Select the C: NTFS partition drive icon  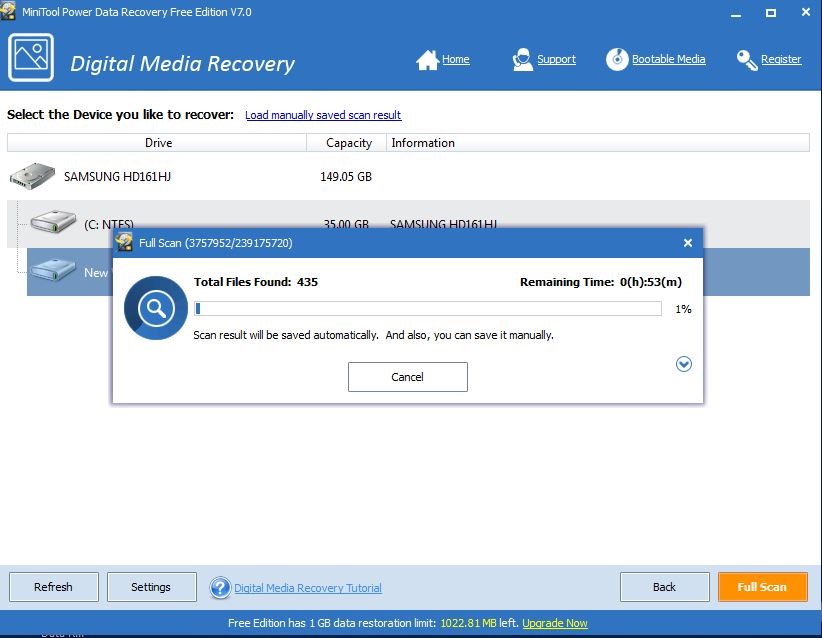[53, 221]
